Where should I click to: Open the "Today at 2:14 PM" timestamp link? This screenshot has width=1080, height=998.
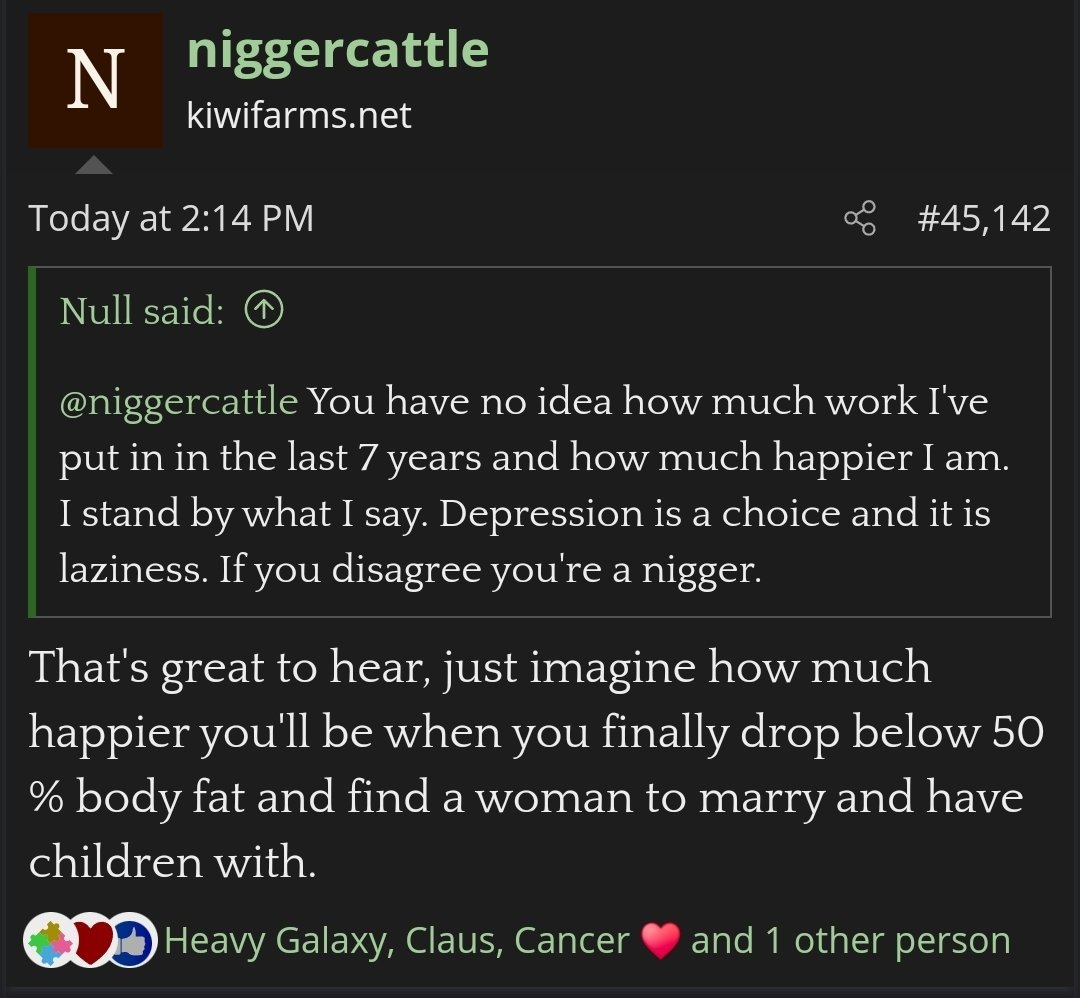pos(171,218)
